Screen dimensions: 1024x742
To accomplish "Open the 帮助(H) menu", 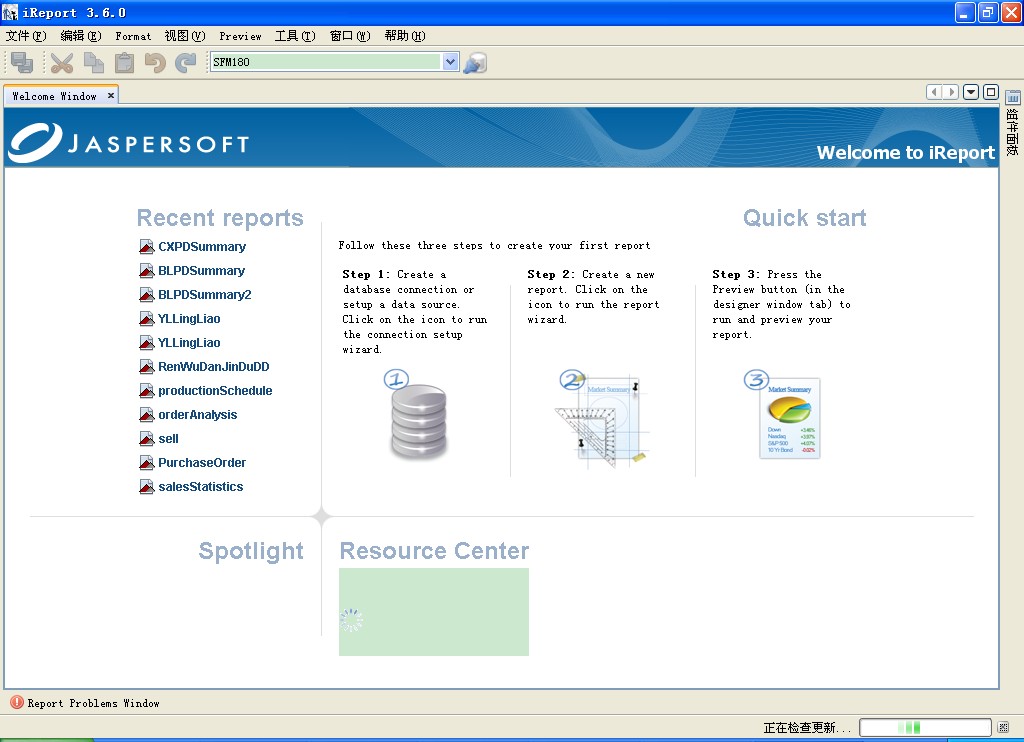I will pyautogui.click(x=405, y=36).
